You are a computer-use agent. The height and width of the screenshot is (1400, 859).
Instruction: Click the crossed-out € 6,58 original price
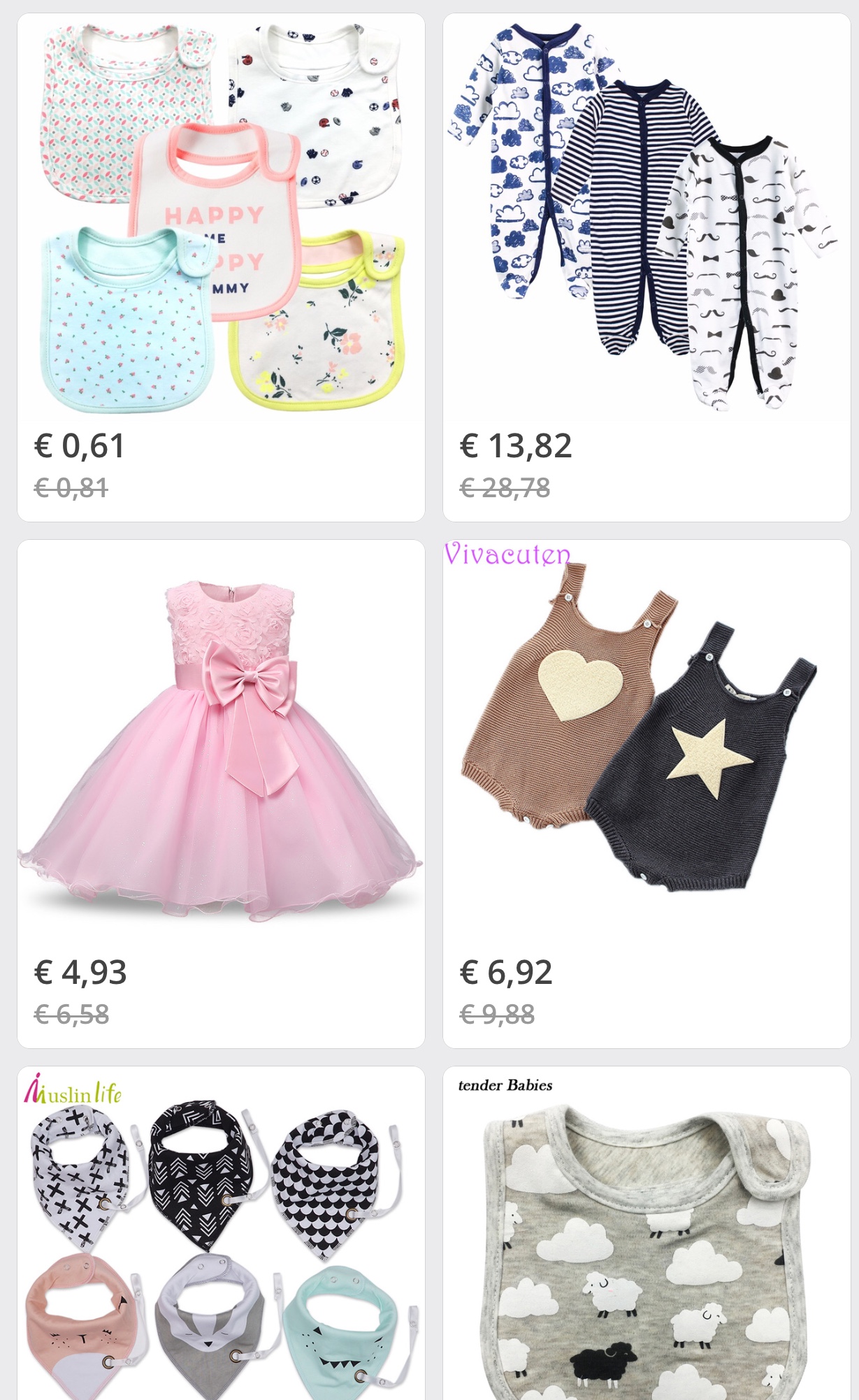71,1014
